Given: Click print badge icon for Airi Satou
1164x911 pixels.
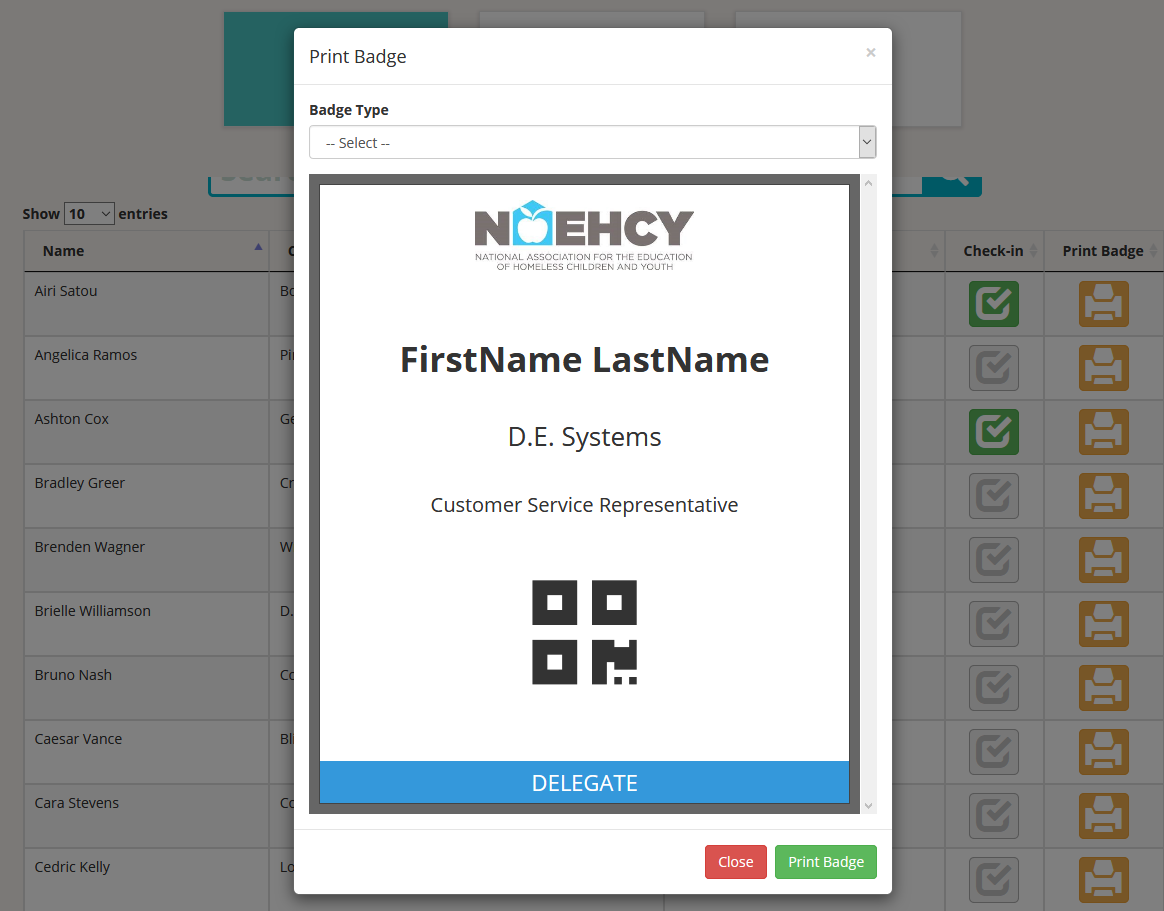Looking at the screenshot, I should point(1104,304).
